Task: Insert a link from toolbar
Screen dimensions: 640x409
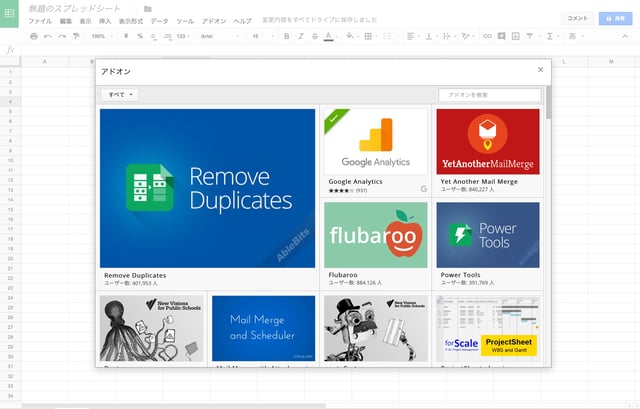Action: pyautogui.click(x=487, y=36)
